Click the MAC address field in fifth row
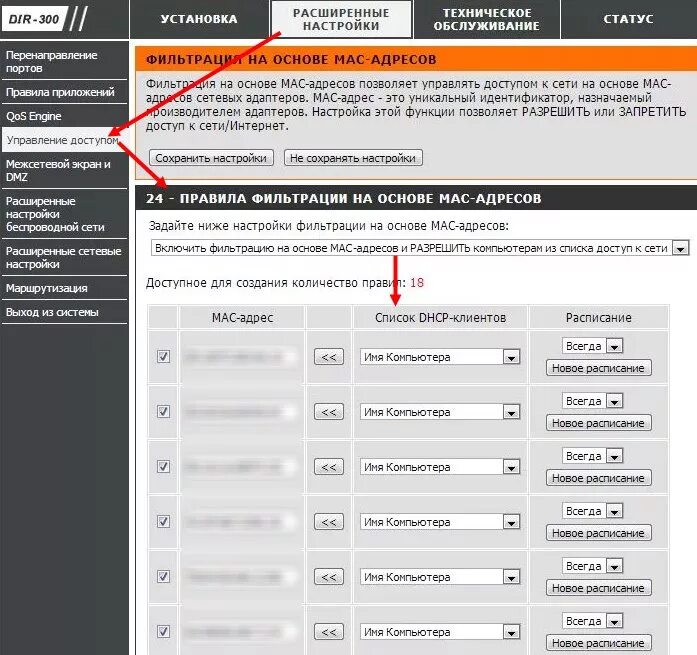 click(240, 577)
